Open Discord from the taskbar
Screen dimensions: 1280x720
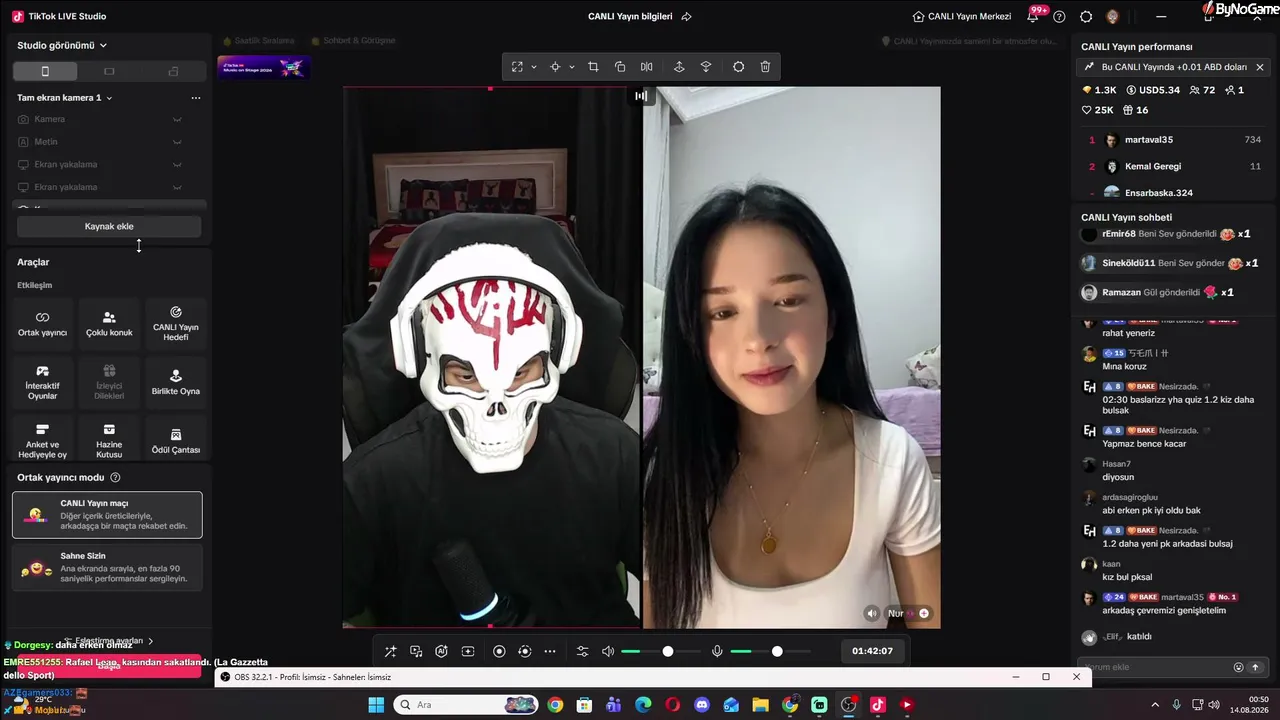pyautogui.click(x=702, y=705)
